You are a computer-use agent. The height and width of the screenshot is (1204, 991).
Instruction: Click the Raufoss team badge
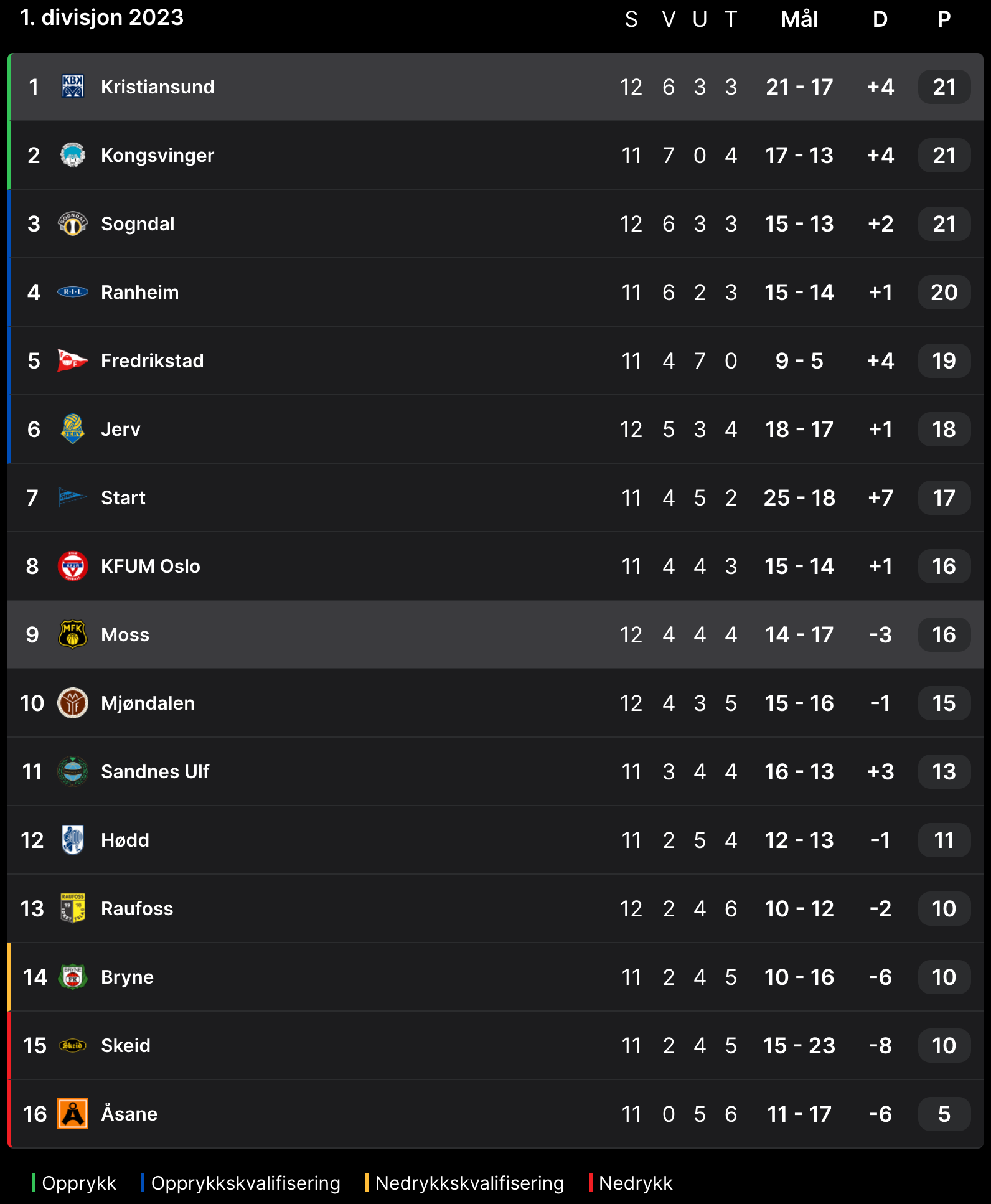click(x=73, y=908)
